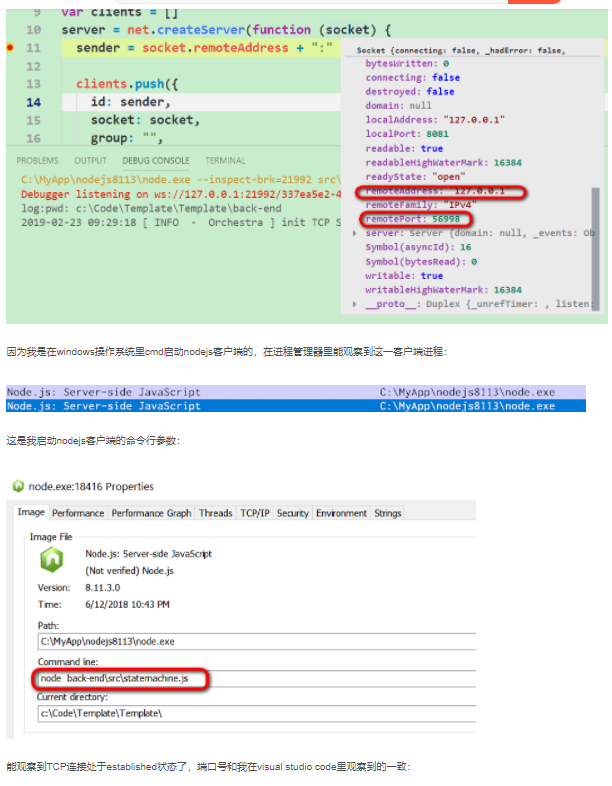Click the bytesWritten: 0 property
Image resolution: width=612 pixels, height=786 pixels.
[x=407, y=64]
